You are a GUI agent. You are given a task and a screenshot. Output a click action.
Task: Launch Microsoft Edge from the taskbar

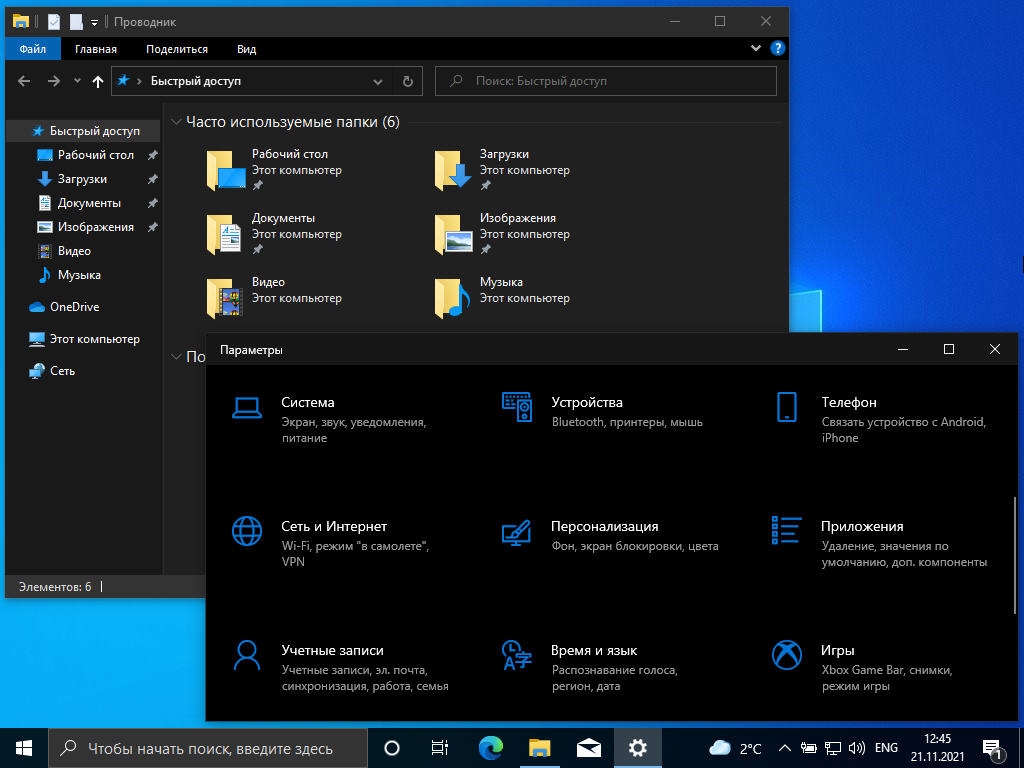pos(490,747)
